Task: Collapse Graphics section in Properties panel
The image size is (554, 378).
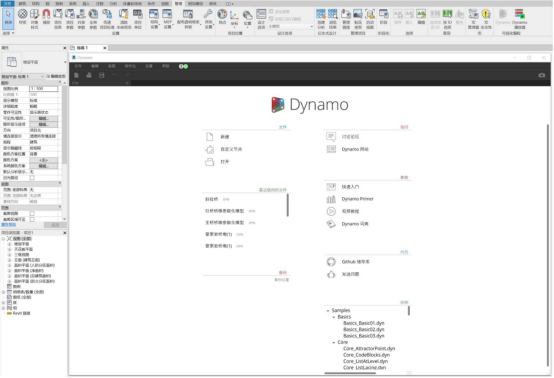Action: coord(60,83)
